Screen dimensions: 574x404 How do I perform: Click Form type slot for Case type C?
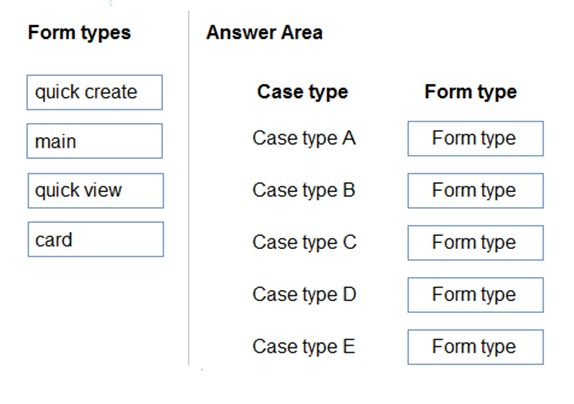[x=476, y=243]
